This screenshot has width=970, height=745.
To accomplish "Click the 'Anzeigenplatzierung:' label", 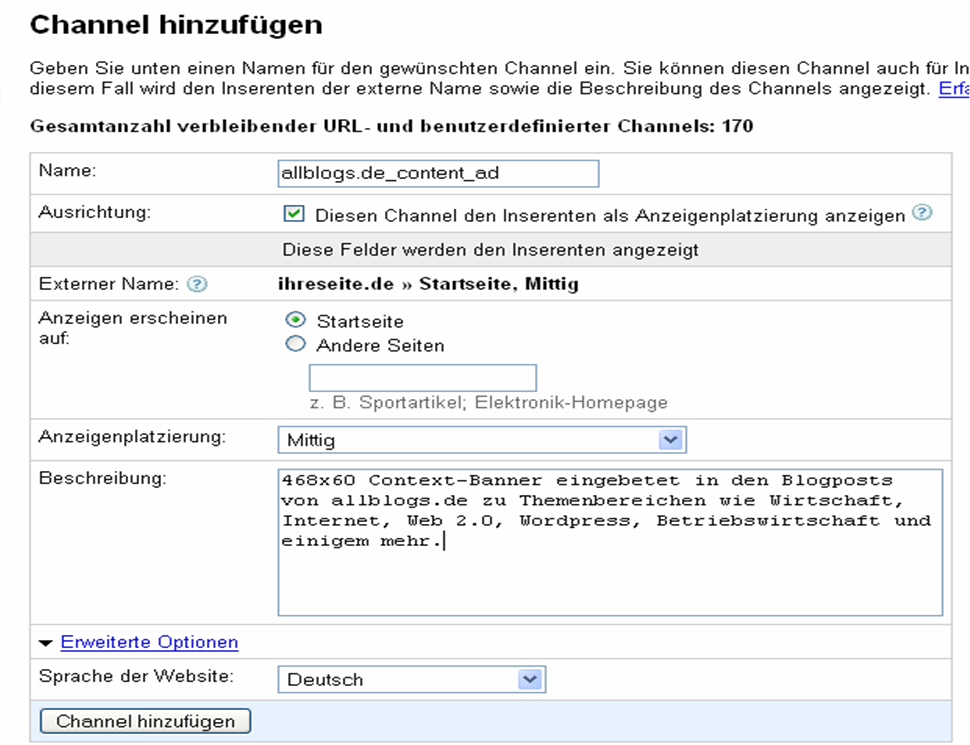I will click(x=132, y=437).
